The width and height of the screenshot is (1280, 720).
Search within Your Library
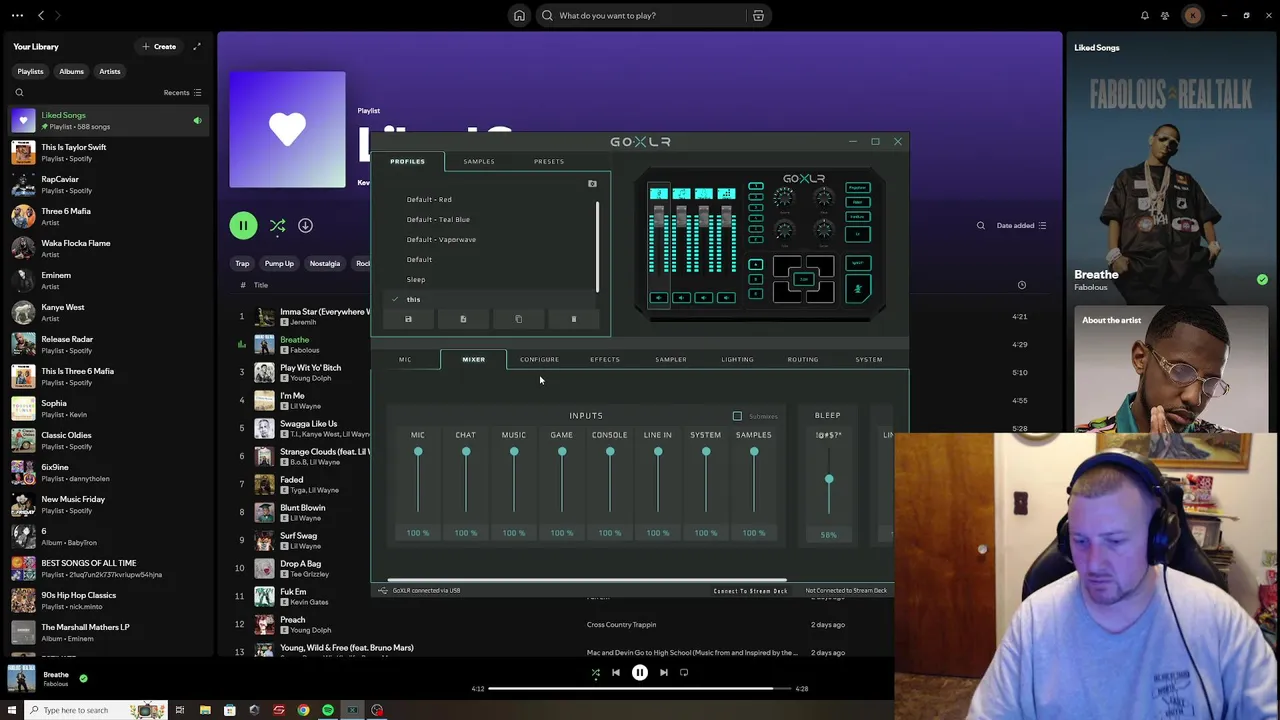tap(19, 93)
